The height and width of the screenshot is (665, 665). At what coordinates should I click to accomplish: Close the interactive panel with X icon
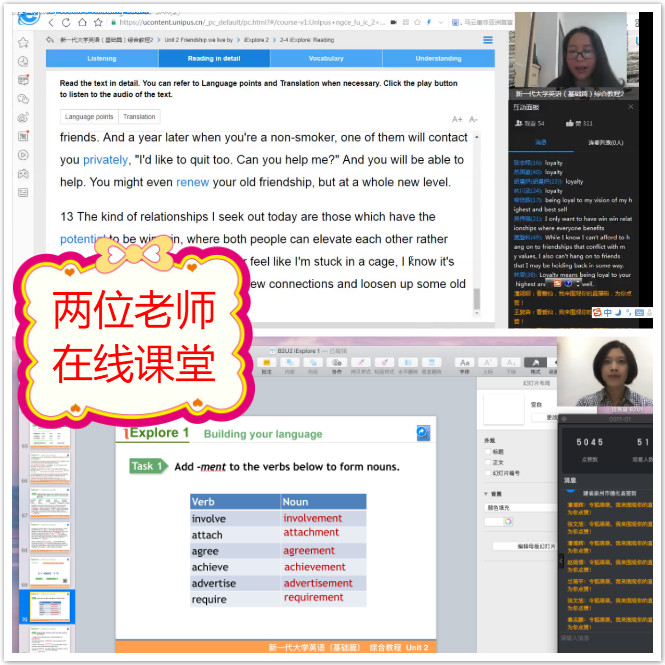pyautogui.click(x=630, y=105)
